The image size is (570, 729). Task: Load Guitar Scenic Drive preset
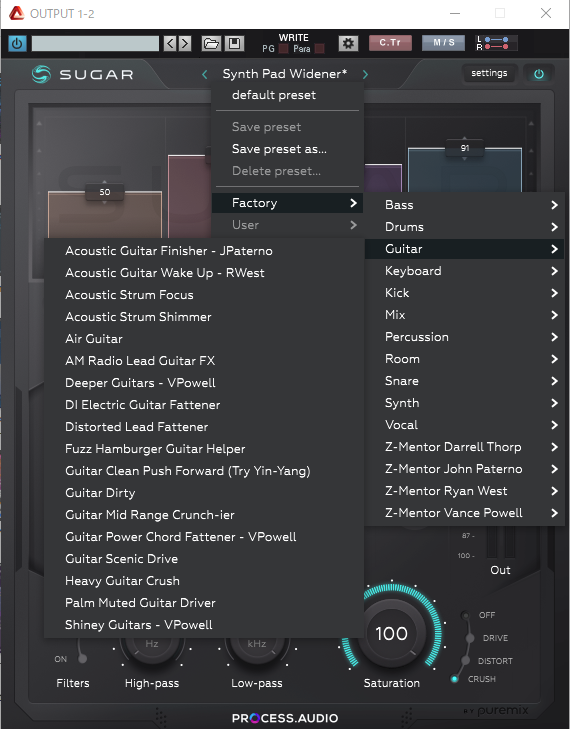click(204, 559)
